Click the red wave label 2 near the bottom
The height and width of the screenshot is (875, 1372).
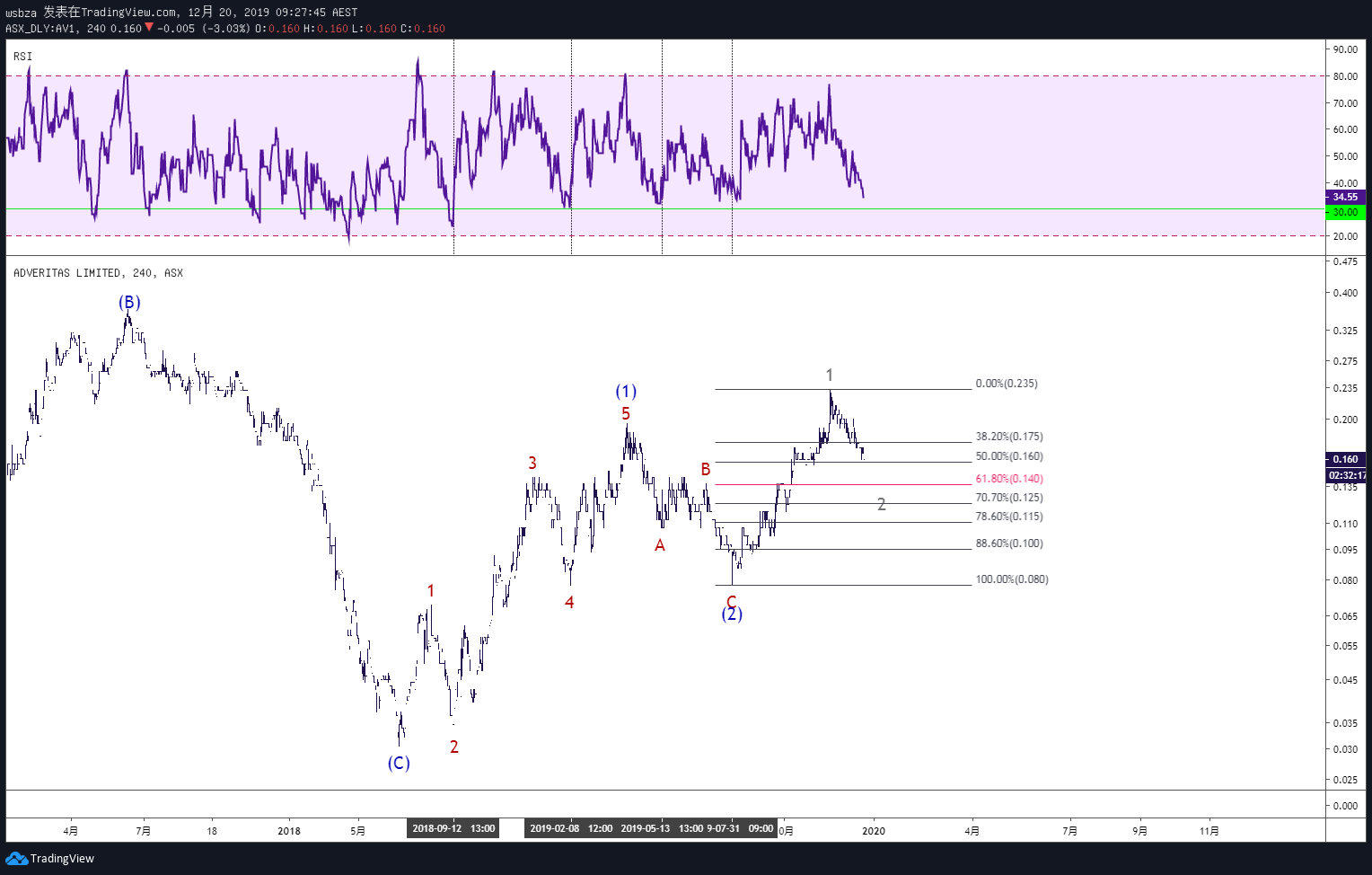coord(454,747)
